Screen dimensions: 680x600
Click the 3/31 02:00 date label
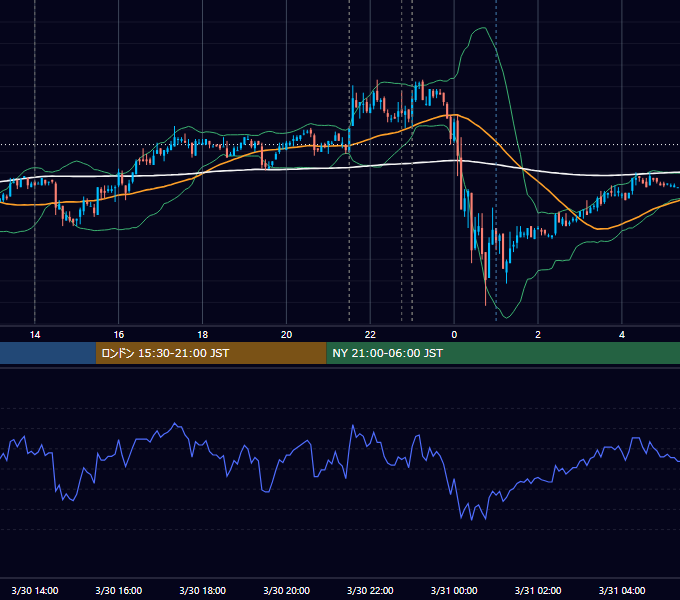pos(538,590)
